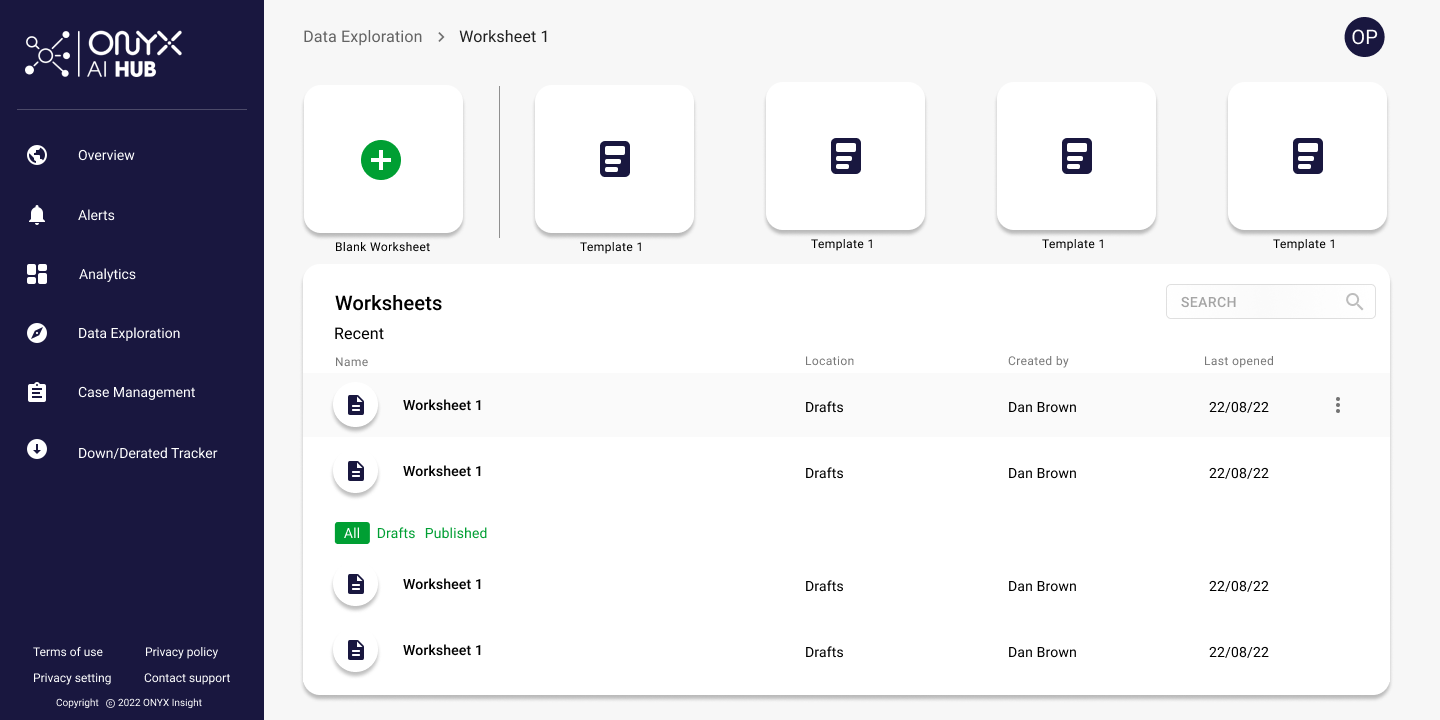Click the Last opened column header

point(1239,361)
